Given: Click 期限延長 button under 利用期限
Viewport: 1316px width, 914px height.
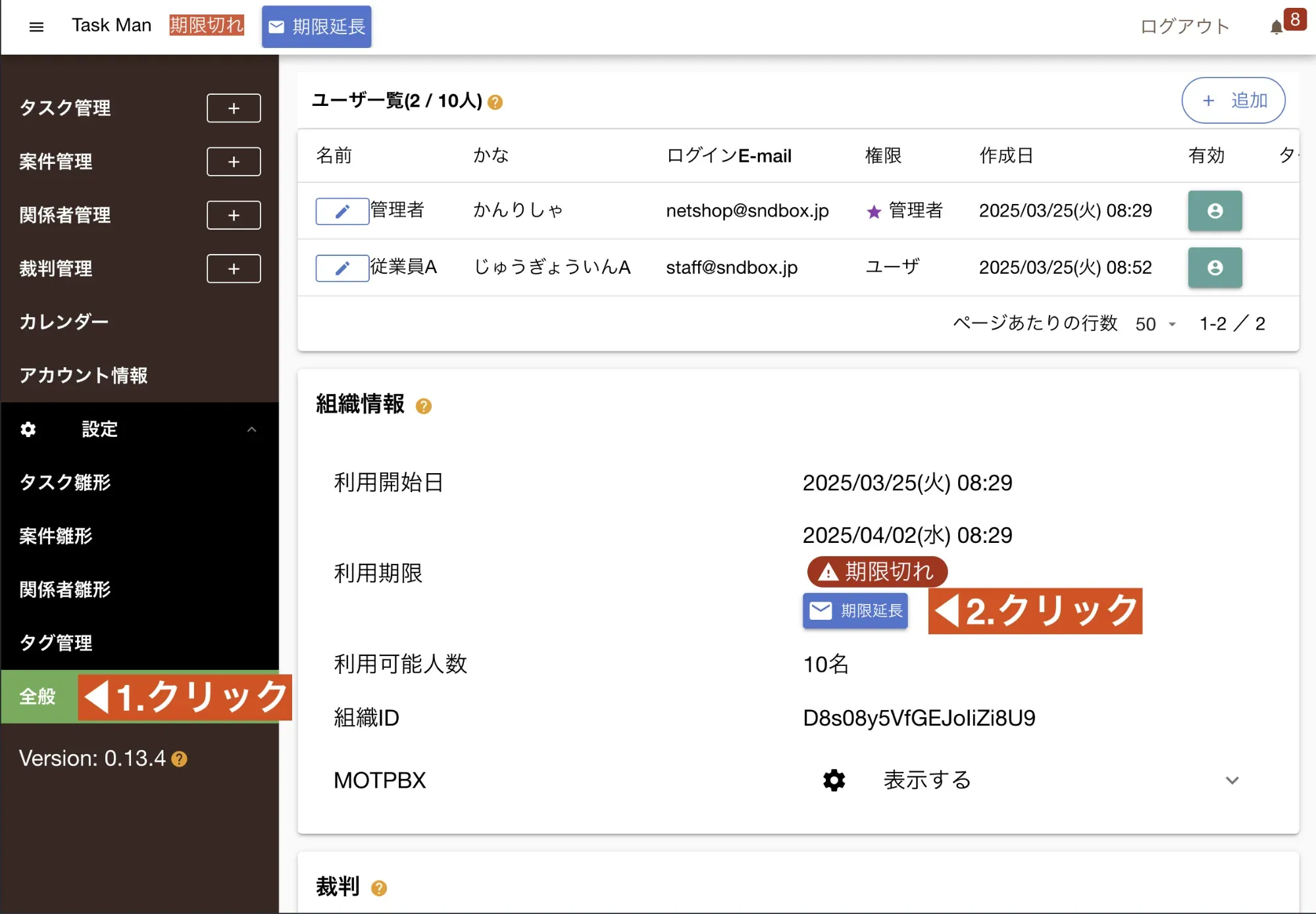Looking at the screenshot, I should (855, 611).
